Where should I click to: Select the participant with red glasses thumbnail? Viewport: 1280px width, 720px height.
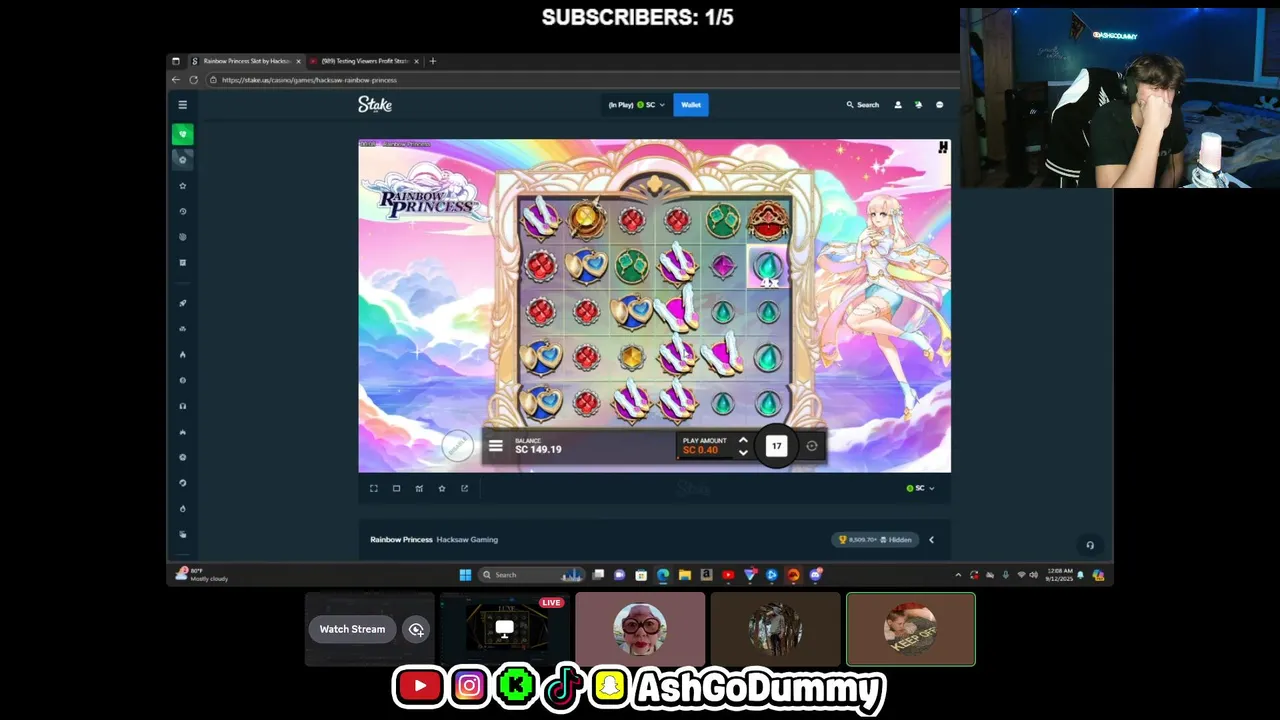(640, 629)
